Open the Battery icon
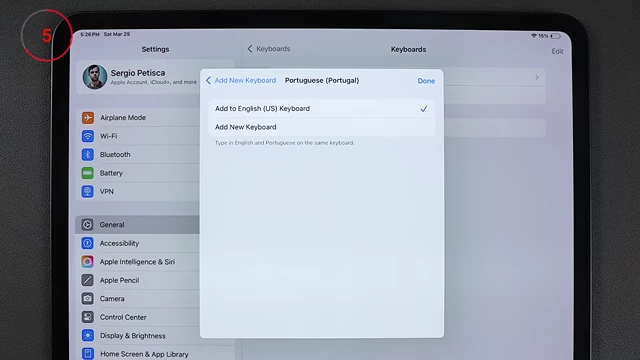The image size is (640, 360). (x=88, y=173)
